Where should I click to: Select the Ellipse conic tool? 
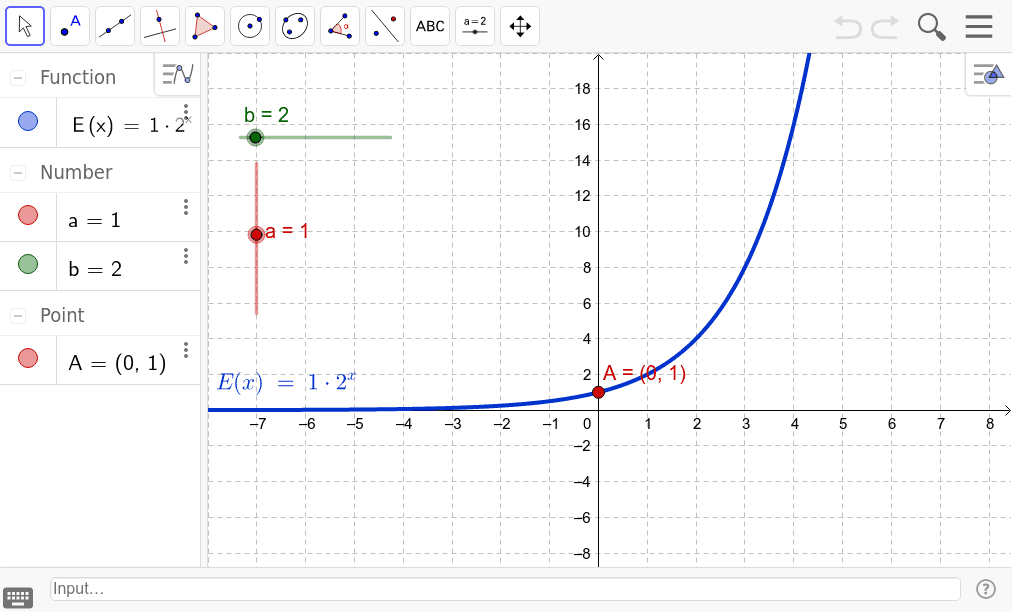point(295,26)
